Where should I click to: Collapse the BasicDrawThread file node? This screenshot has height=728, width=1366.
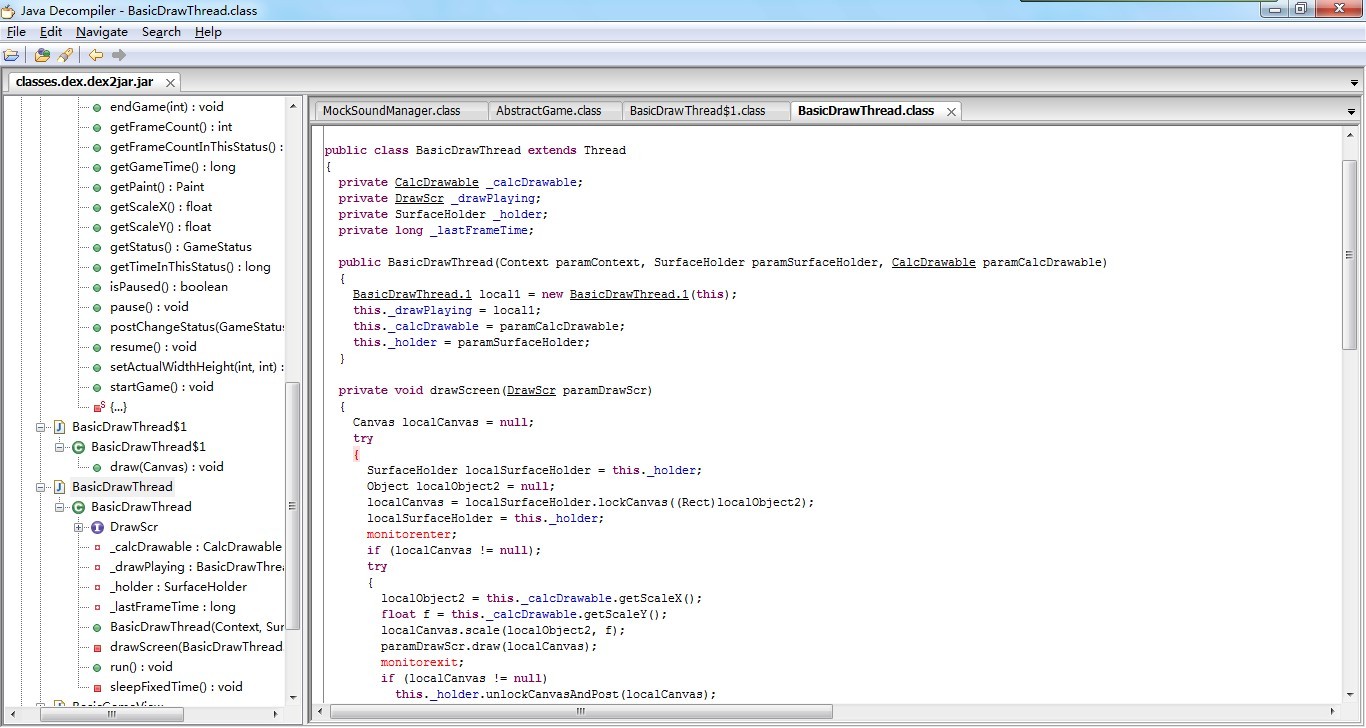pos(41,487)
